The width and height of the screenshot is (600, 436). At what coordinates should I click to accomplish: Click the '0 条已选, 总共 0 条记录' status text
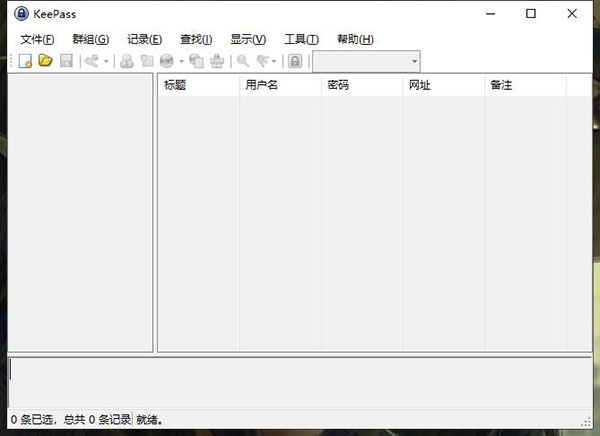(71, 420)
